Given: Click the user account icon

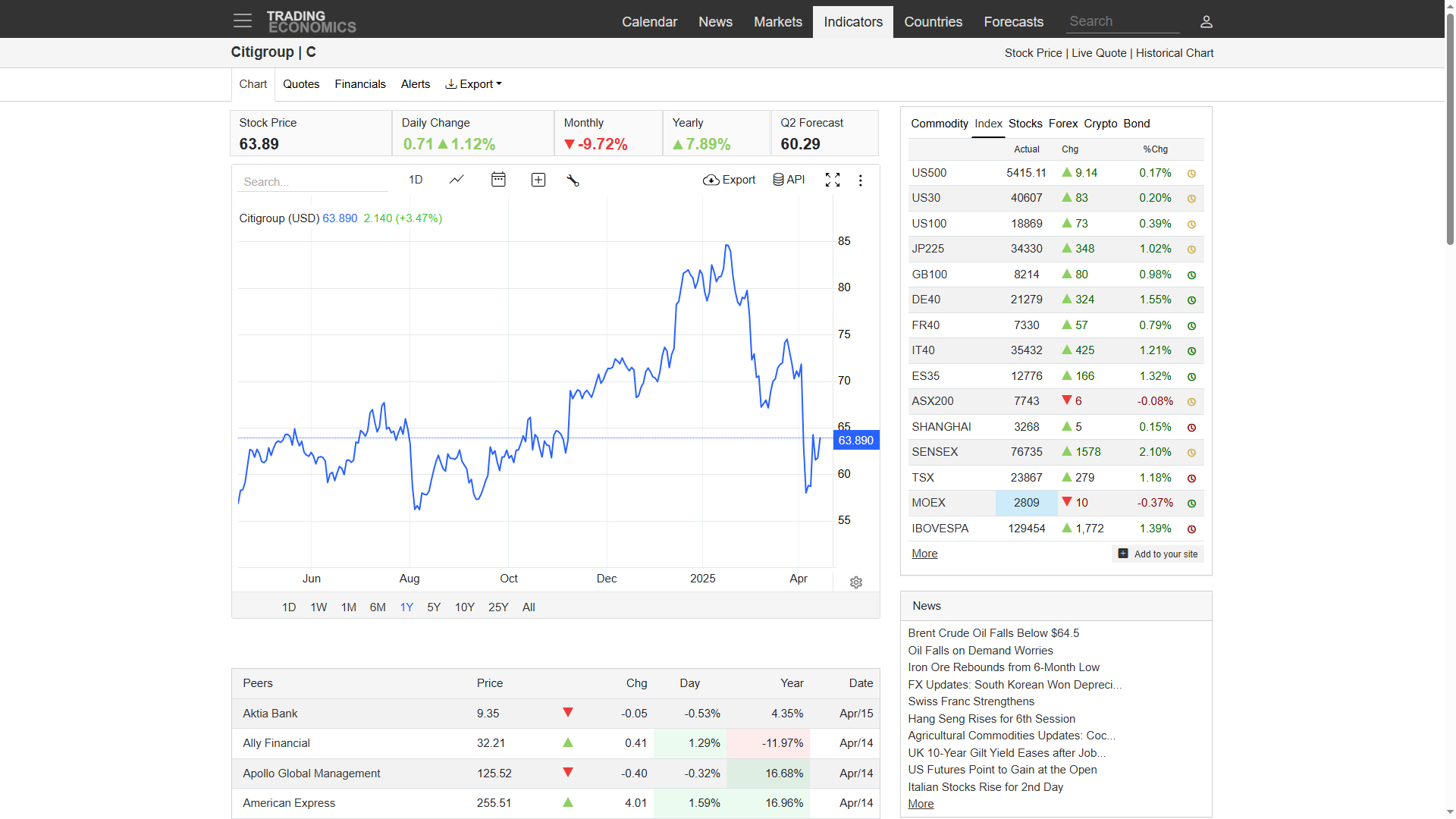Looking at the screenshot, I should click(x=1206, y=22).
